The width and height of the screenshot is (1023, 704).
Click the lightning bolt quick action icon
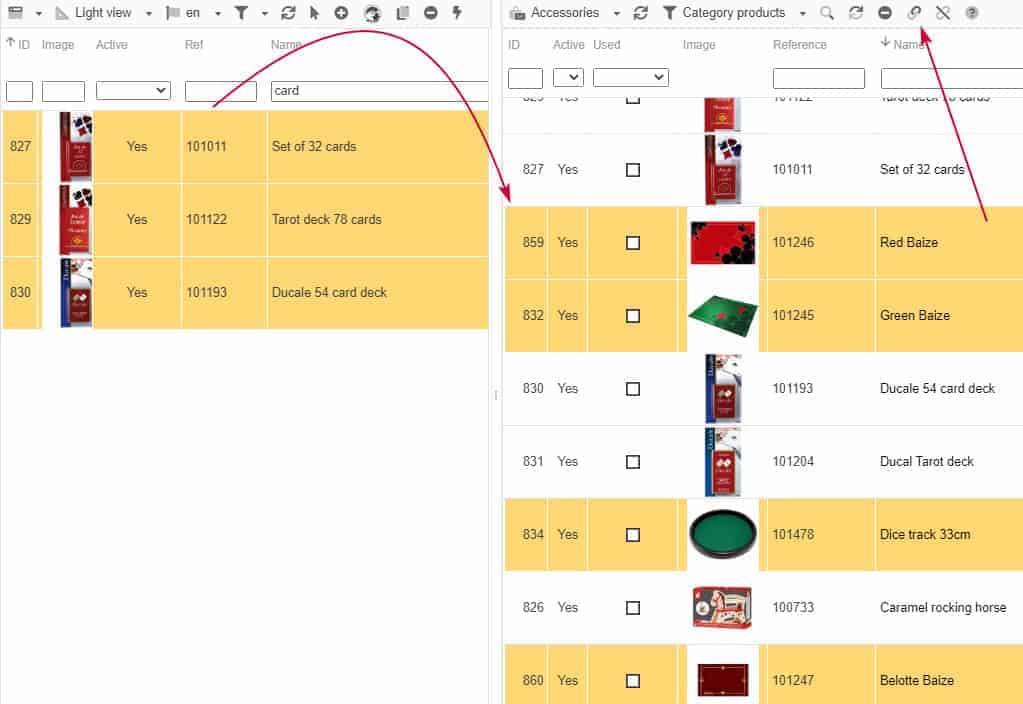[457, 13]
